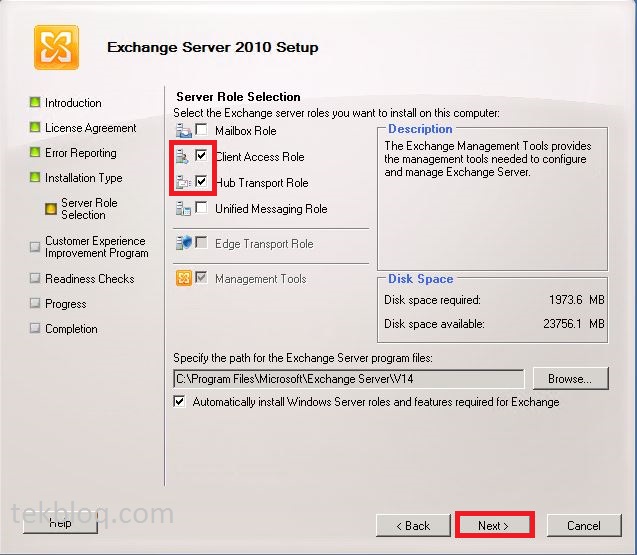Click the 1973.6 MB required value
Image resolution: width=637 pixels, height=555 pixels.
point(576,300)
